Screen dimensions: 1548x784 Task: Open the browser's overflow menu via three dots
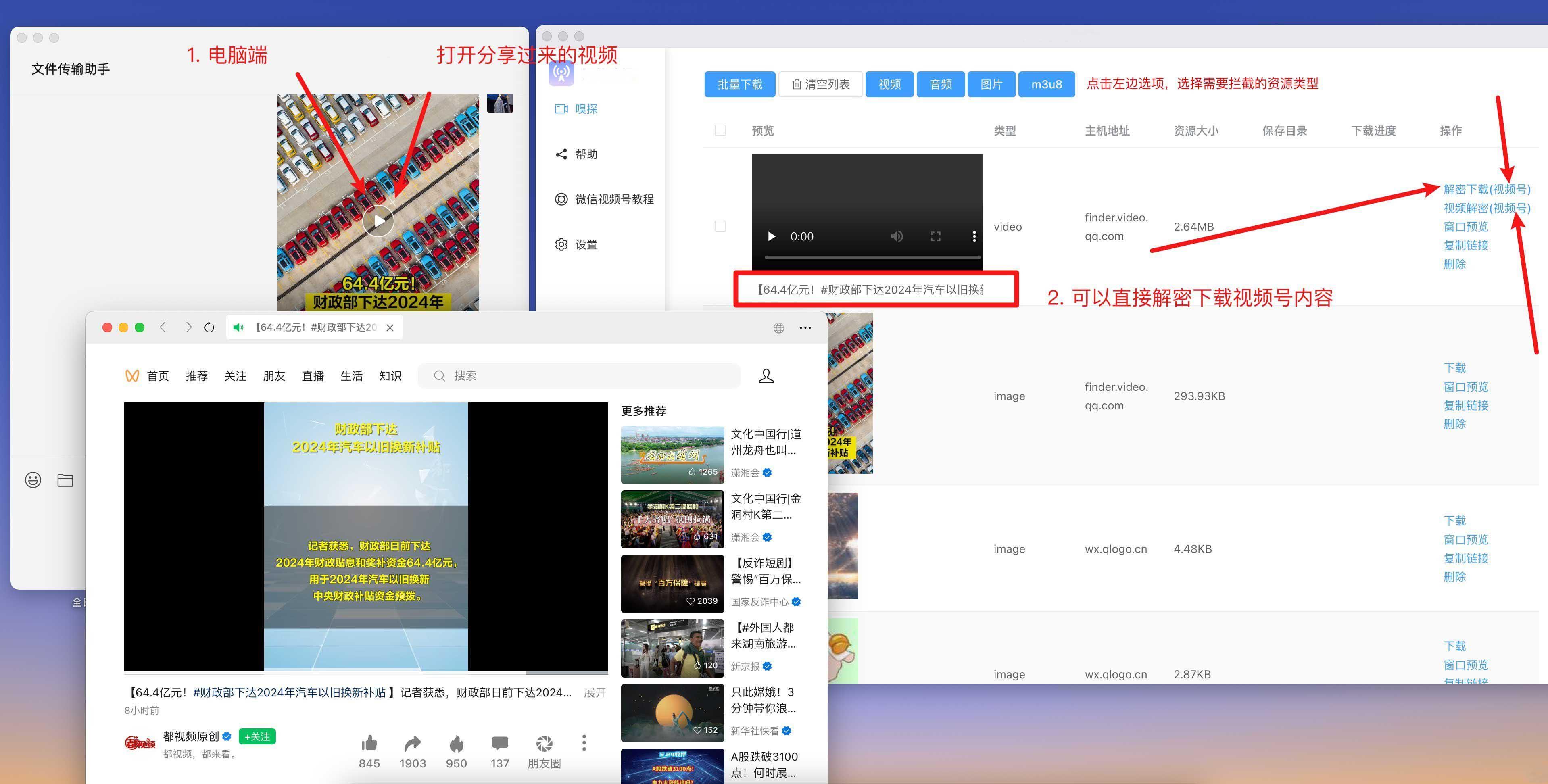click(x=805, y=327)
